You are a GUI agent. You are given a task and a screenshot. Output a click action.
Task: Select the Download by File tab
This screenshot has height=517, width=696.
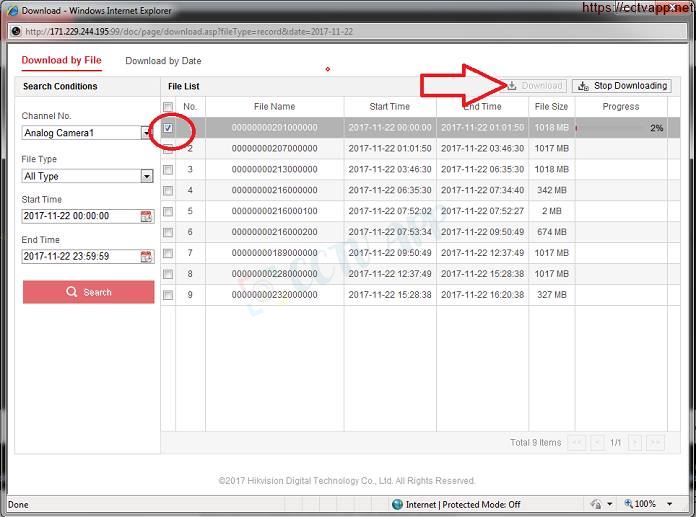61,61
